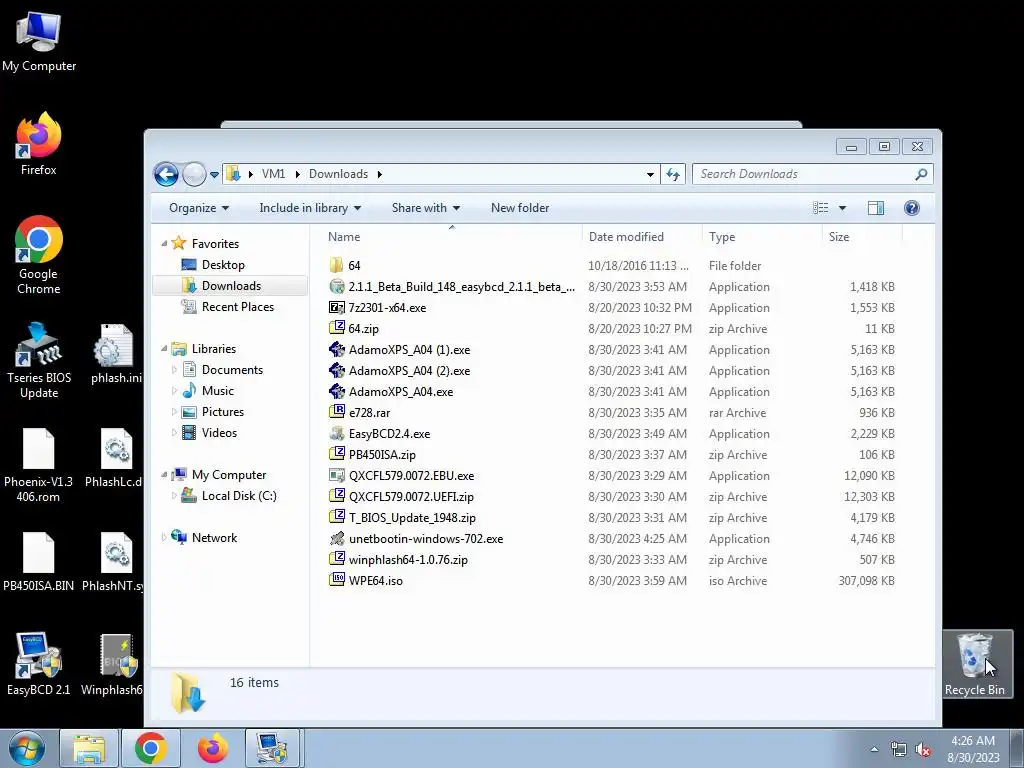1024x768 pixels.
Task: Click the network tray icon
Action: point(899,750)
